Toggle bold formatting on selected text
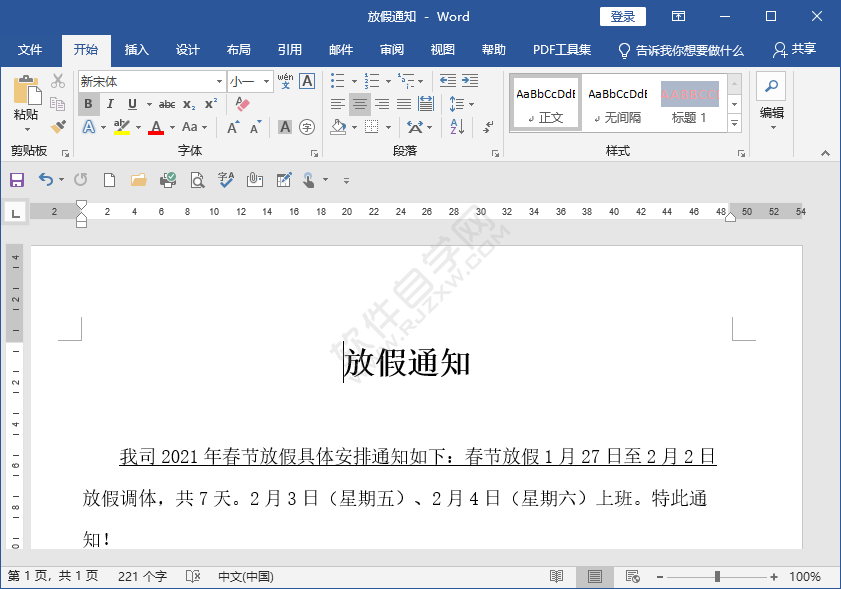 coord(88,103)
